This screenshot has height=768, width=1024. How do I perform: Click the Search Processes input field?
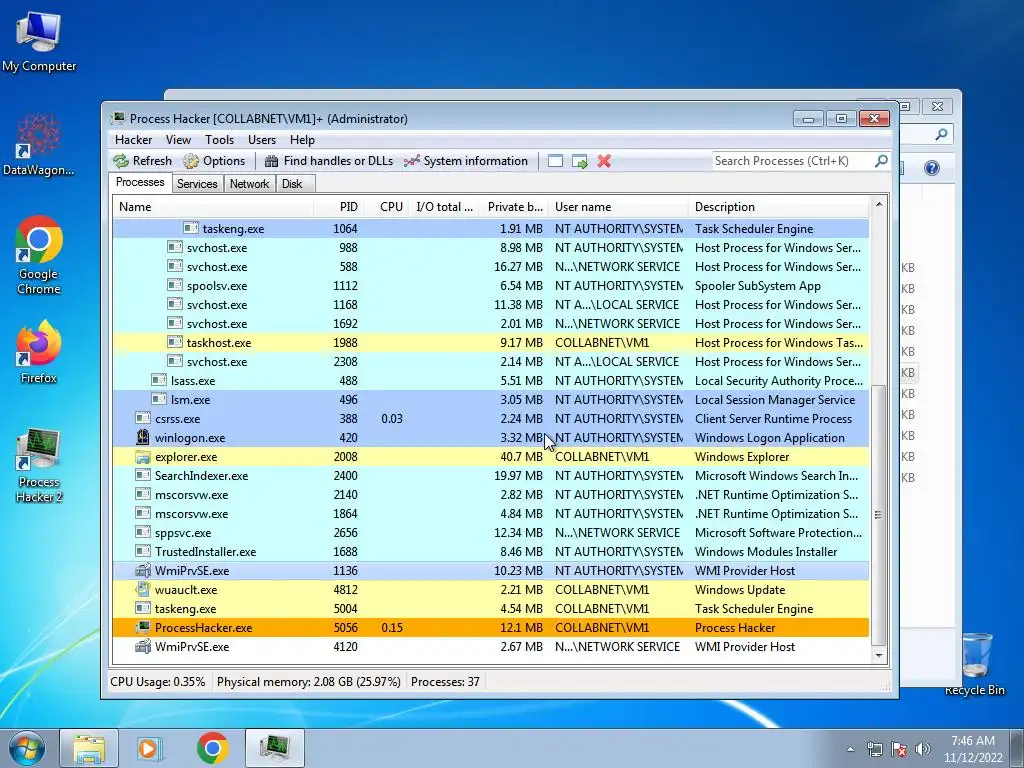[x=793, y=161]
